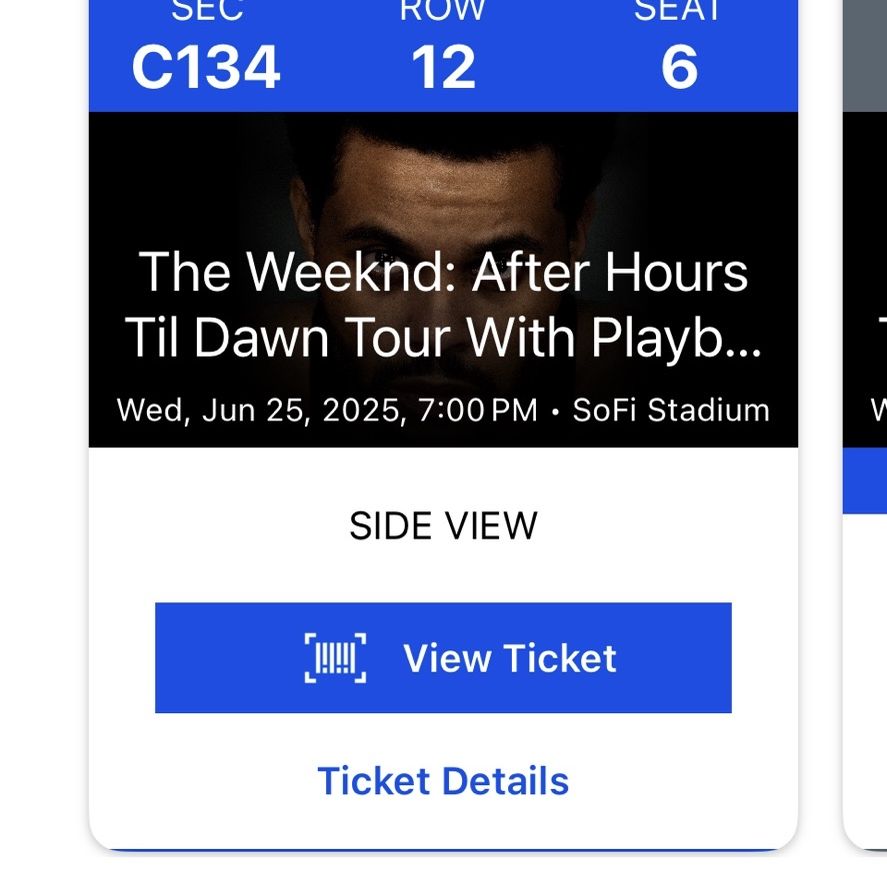Select seat value 6
This screenshot has width=887, height=887.
[679, 67]
